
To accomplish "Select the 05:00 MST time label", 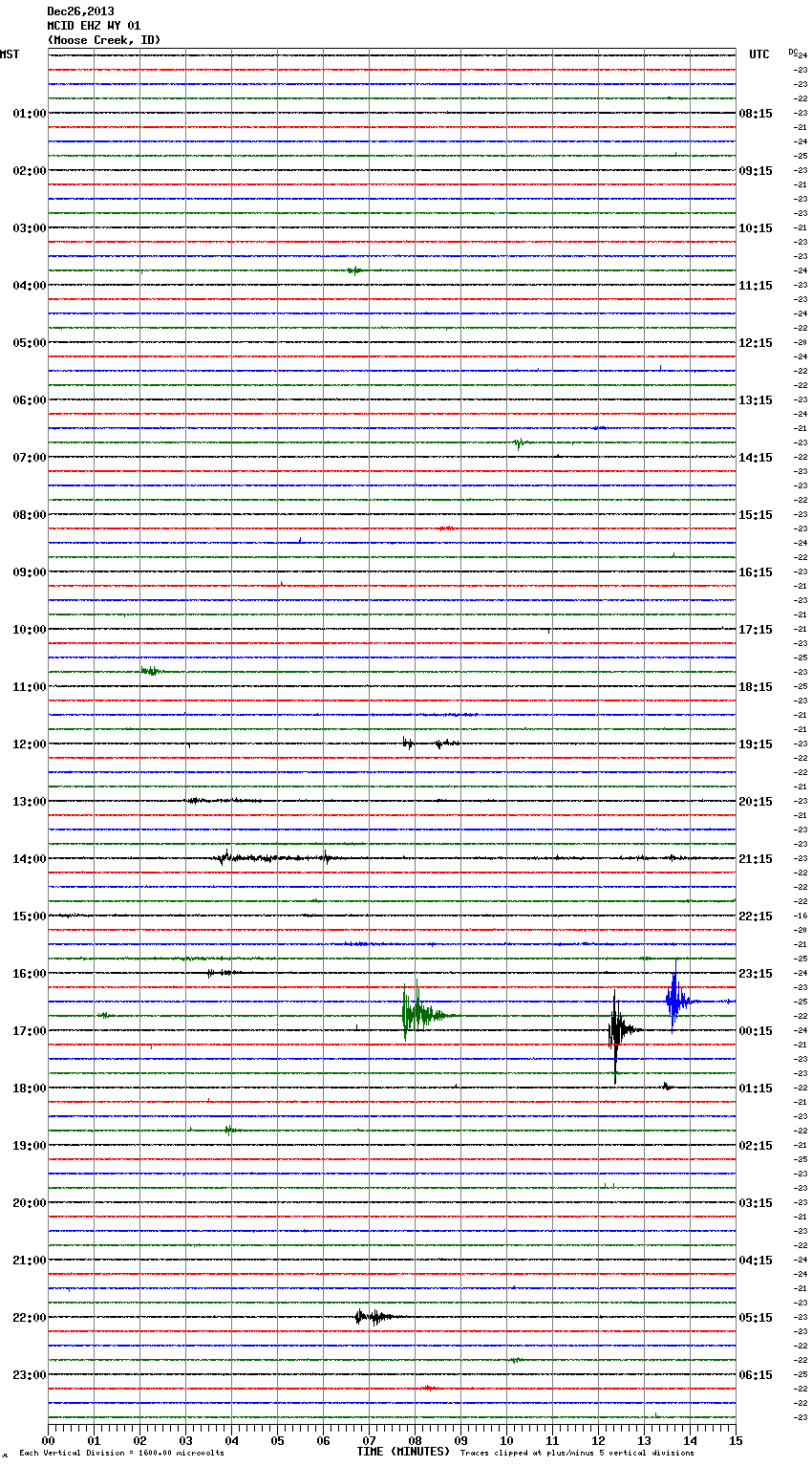I will [29, 343].
